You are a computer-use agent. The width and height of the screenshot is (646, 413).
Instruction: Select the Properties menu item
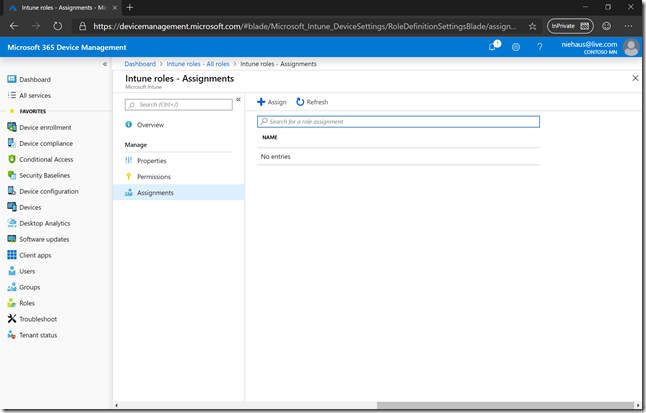[151, 160]
